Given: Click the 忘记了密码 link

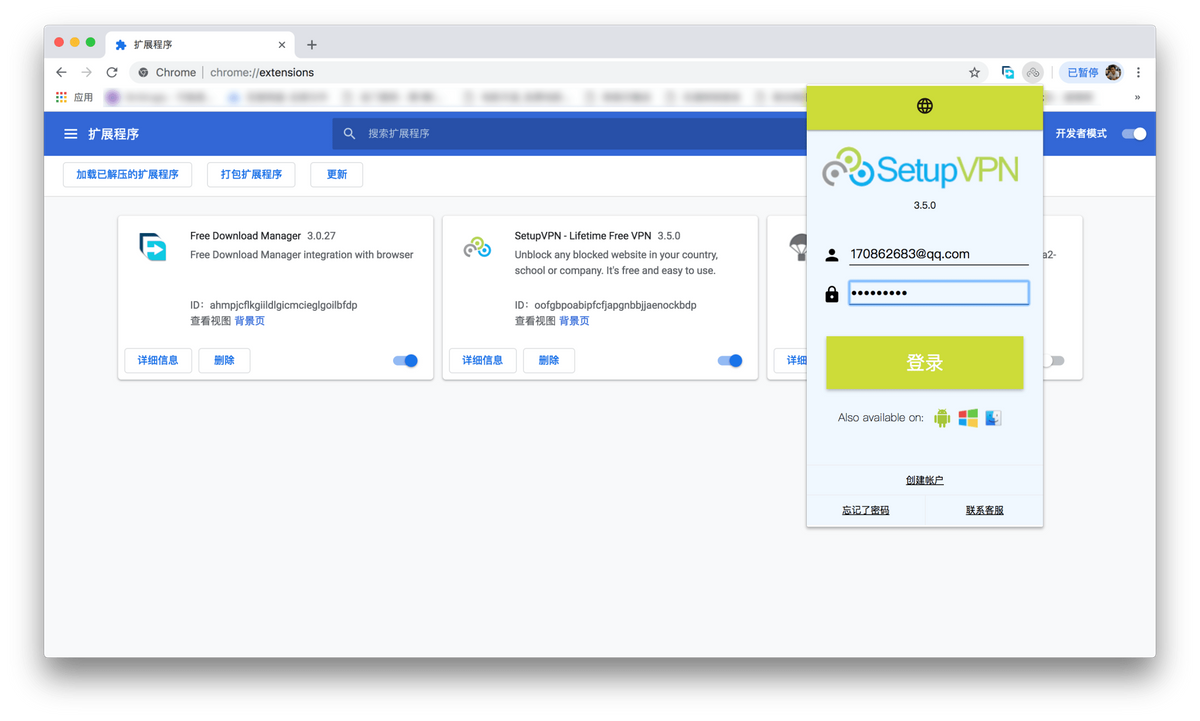Looking at the screenshot, I should (866, 511).
